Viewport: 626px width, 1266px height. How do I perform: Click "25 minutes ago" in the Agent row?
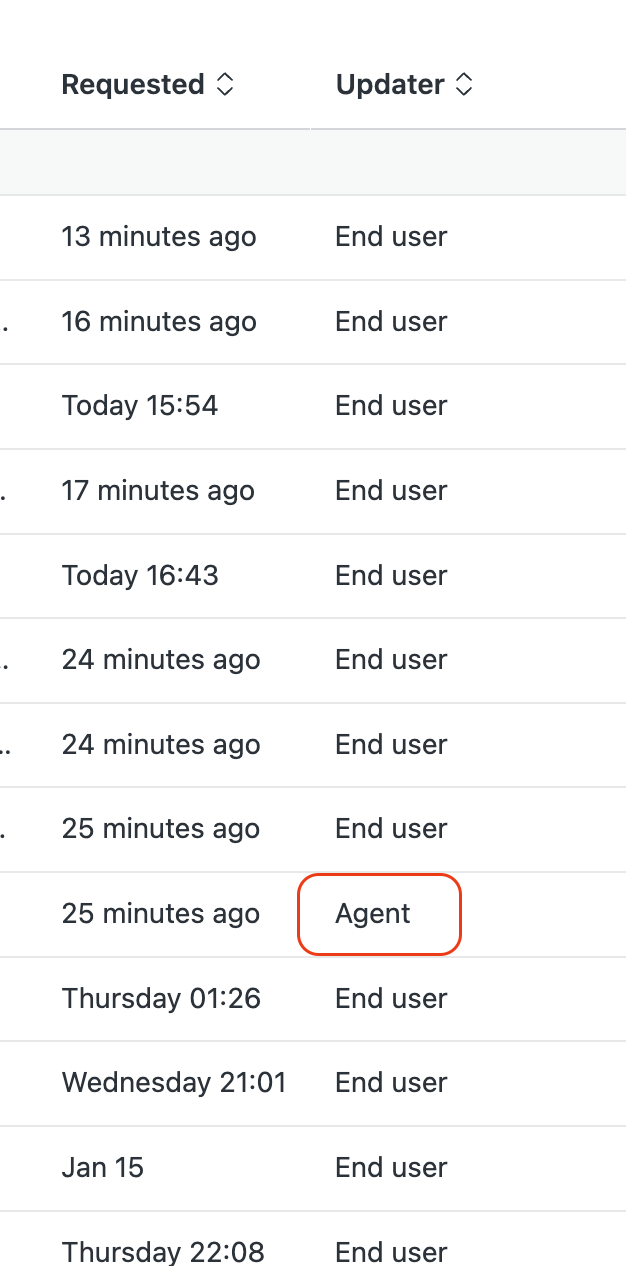click(x=161, y=914)
